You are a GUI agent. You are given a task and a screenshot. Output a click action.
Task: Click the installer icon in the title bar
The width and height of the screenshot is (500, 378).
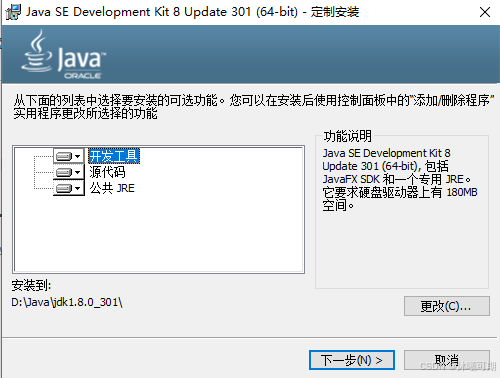pyautogui.click(x=13, y=12)
